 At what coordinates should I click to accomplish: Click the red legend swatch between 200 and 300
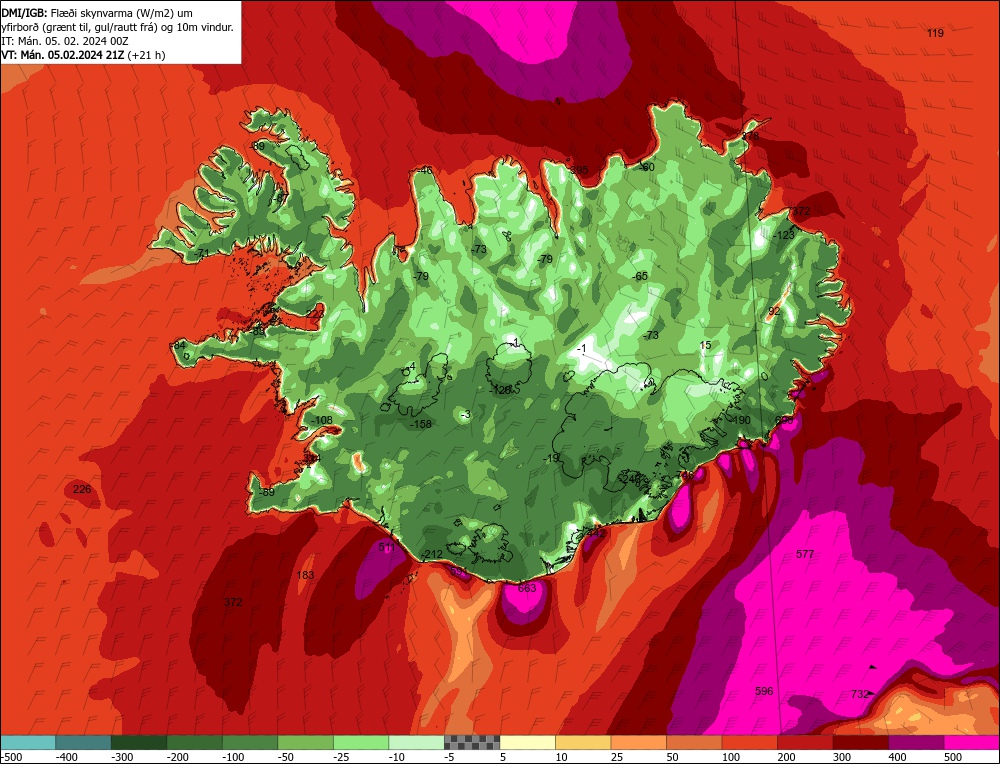805,742
